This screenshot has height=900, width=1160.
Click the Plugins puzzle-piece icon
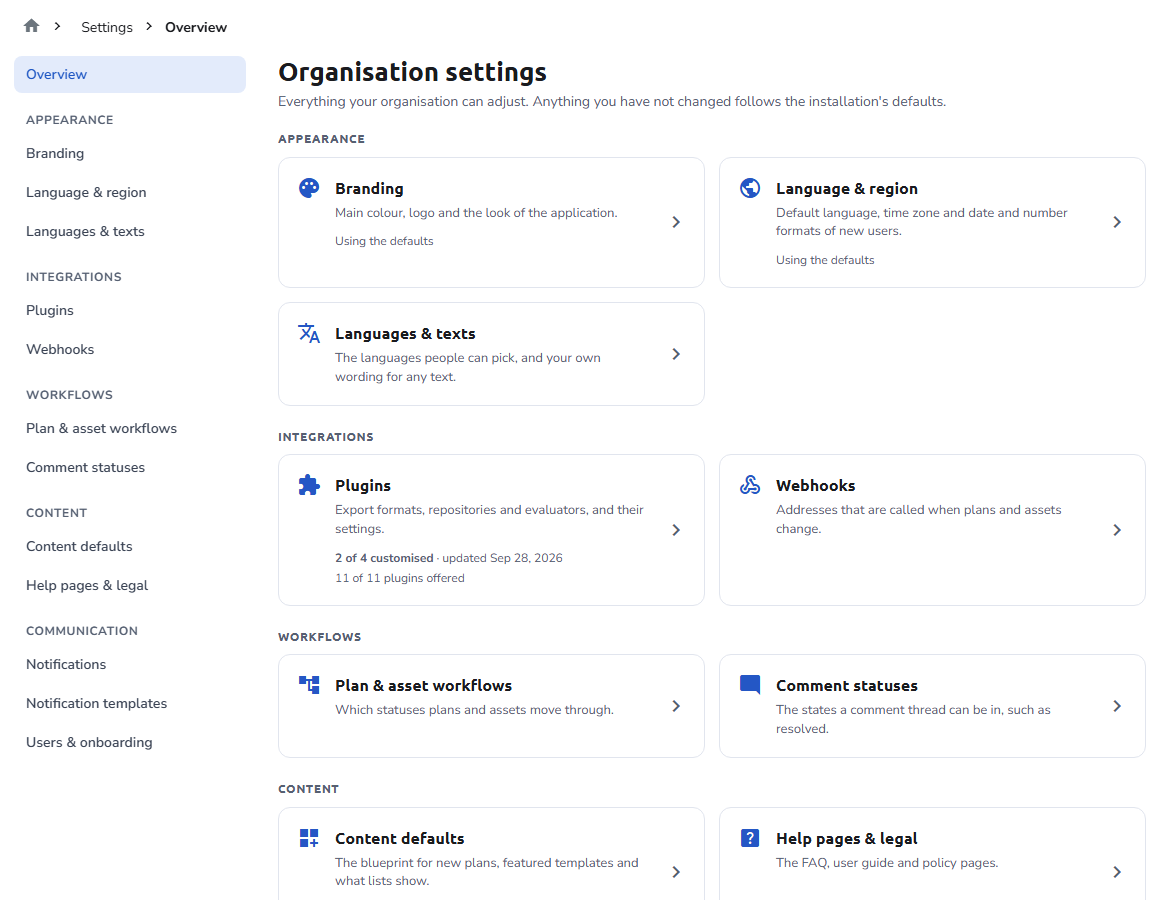click(308, 485)
